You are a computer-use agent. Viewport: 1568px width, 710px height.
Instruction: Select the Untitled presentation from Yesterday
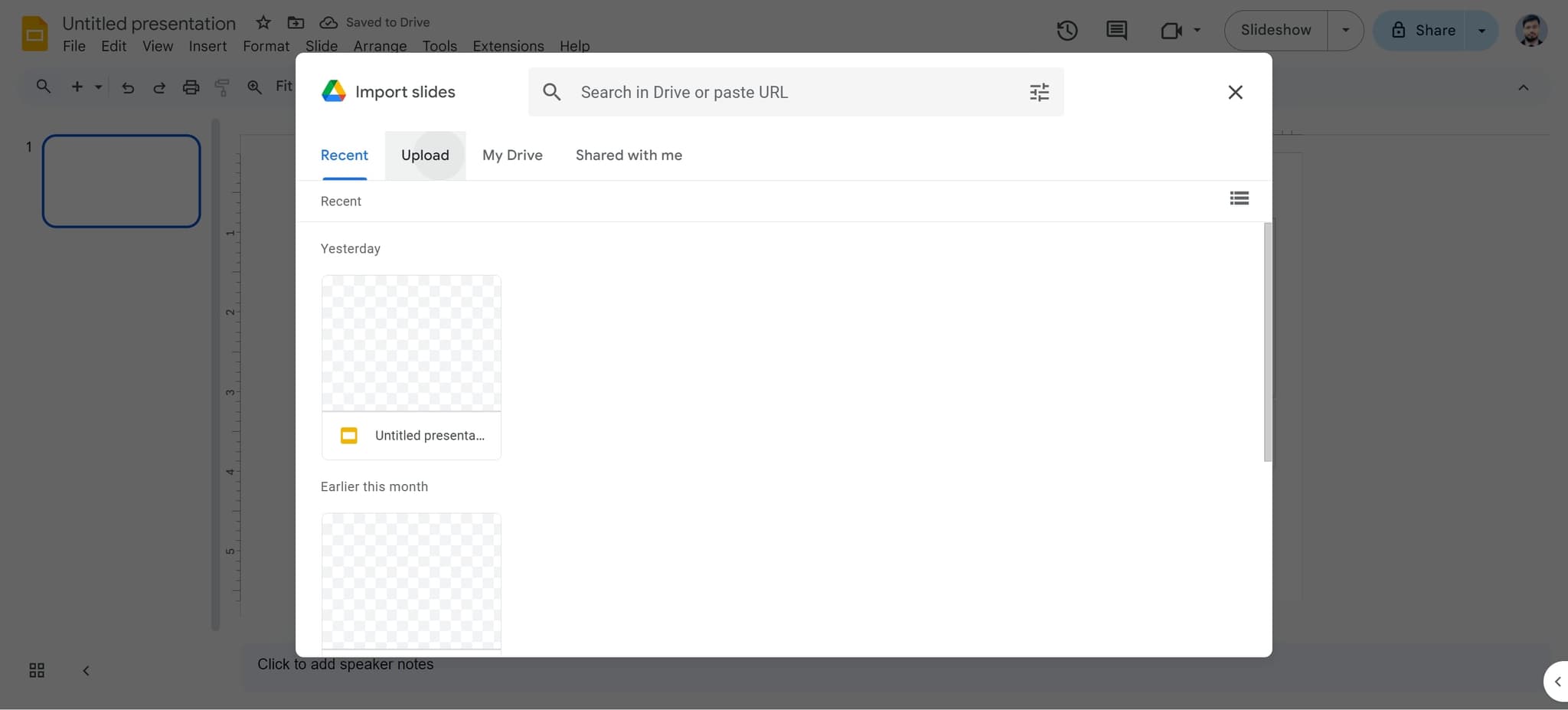point(411,367)
